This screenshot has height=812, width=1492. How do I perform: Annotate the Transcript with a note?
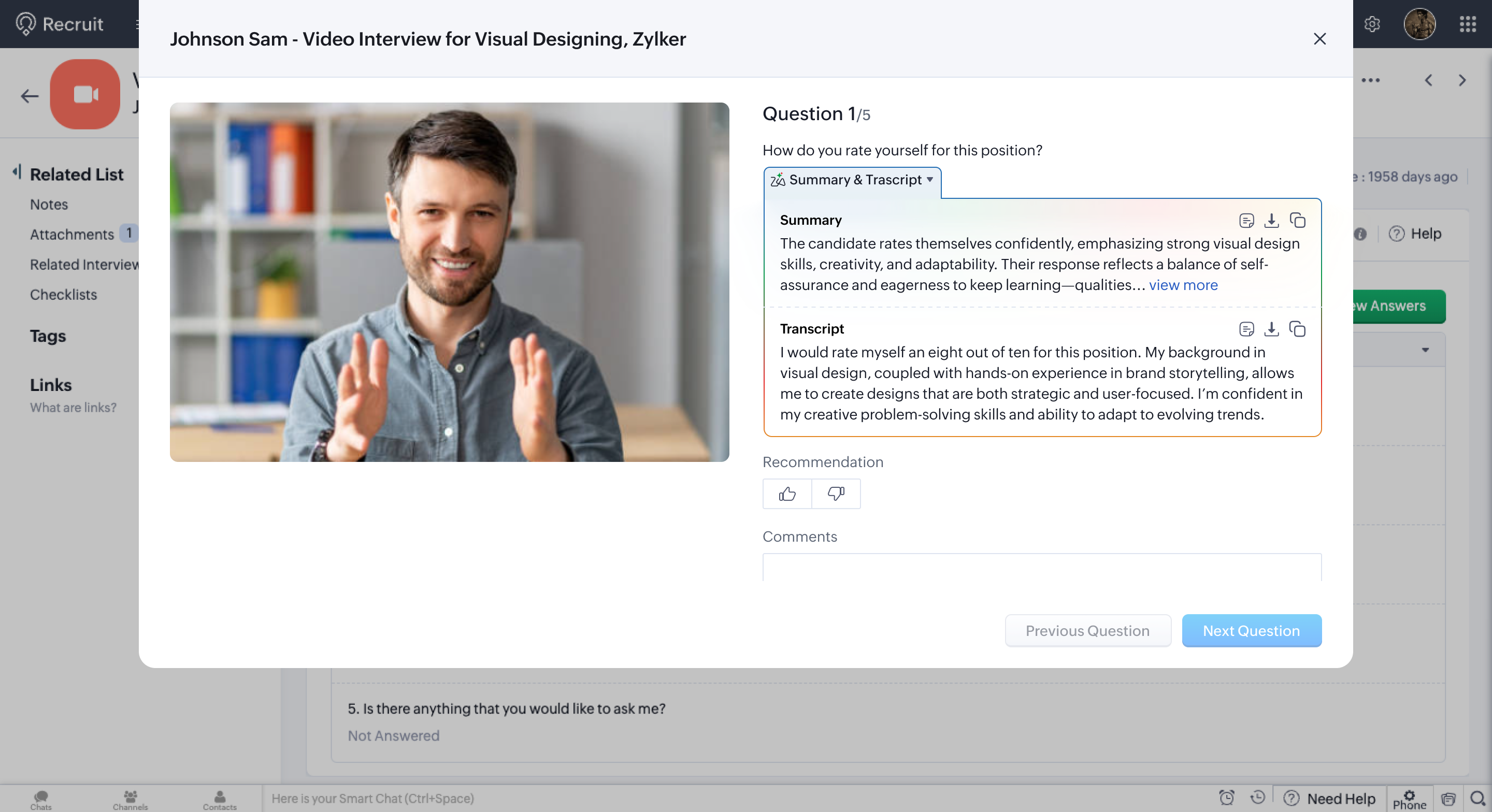1247,329
